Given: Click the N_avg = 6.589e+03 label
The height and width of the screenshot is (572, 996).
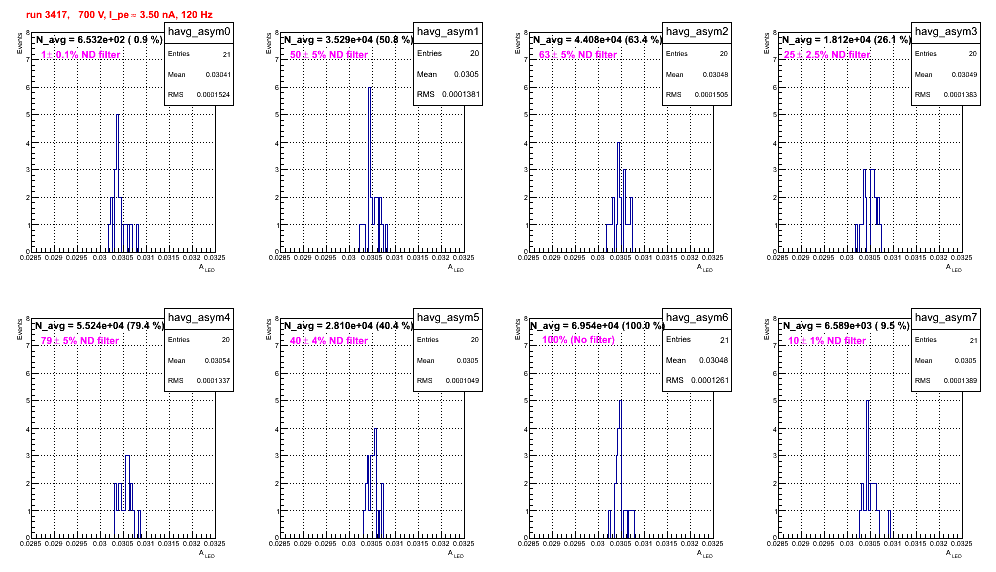Looking at the screenshot, I should click(x=846, y=326).
